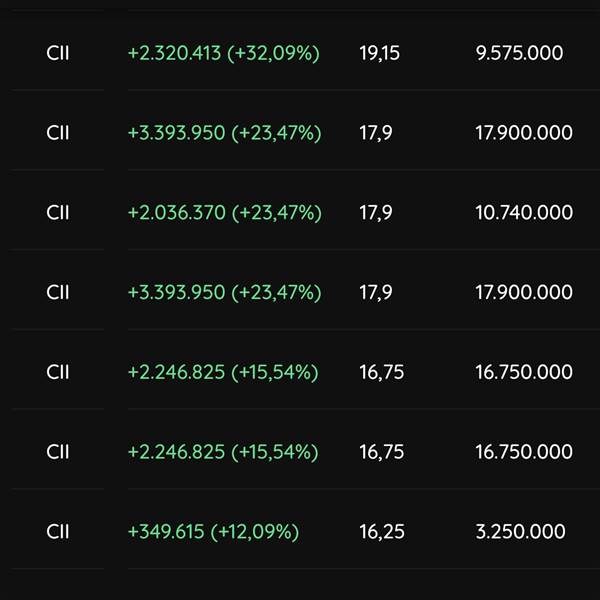Click the +2.320.413 (+32,09%) profit cell
The height and width of the screenshot is (600, 600).
click(223, 53)
